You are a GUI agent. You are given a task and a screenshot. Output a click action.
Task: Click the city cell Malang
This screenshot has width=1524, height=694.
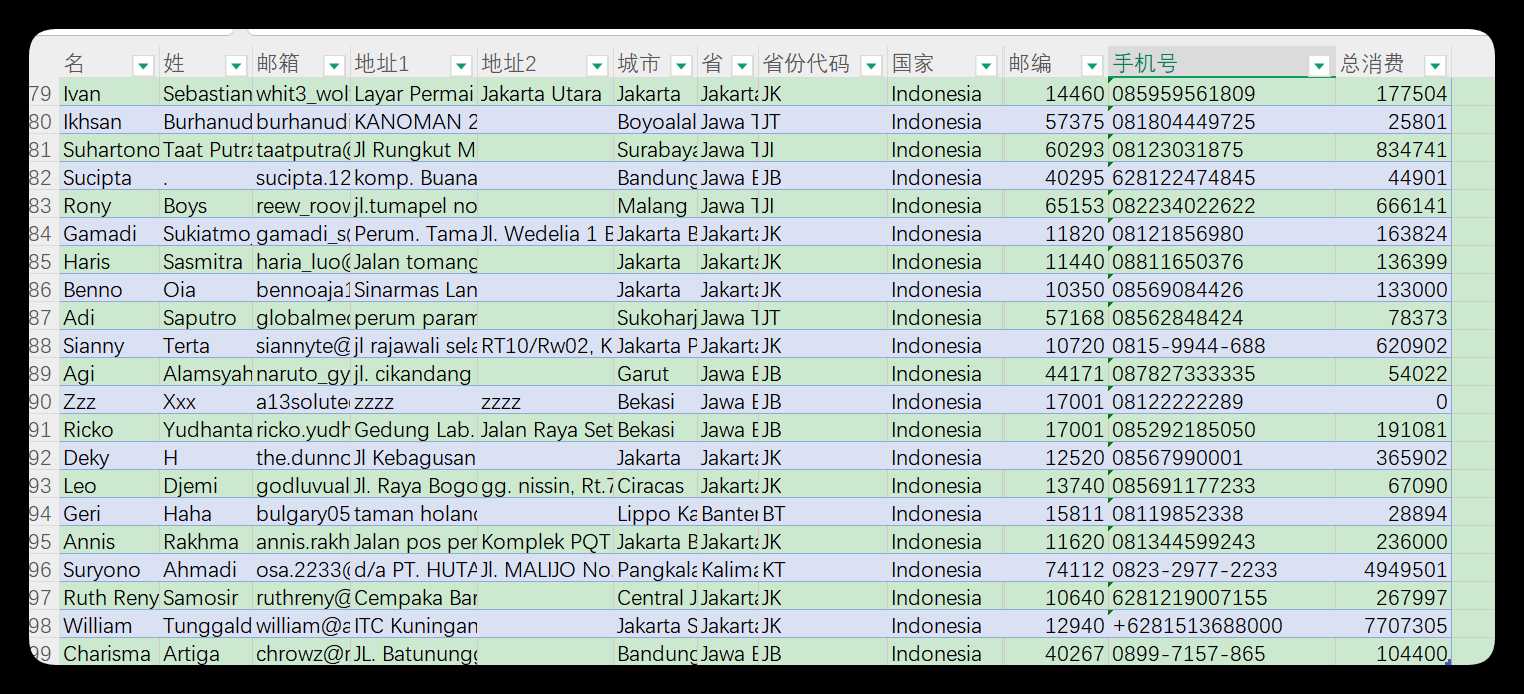655,206
